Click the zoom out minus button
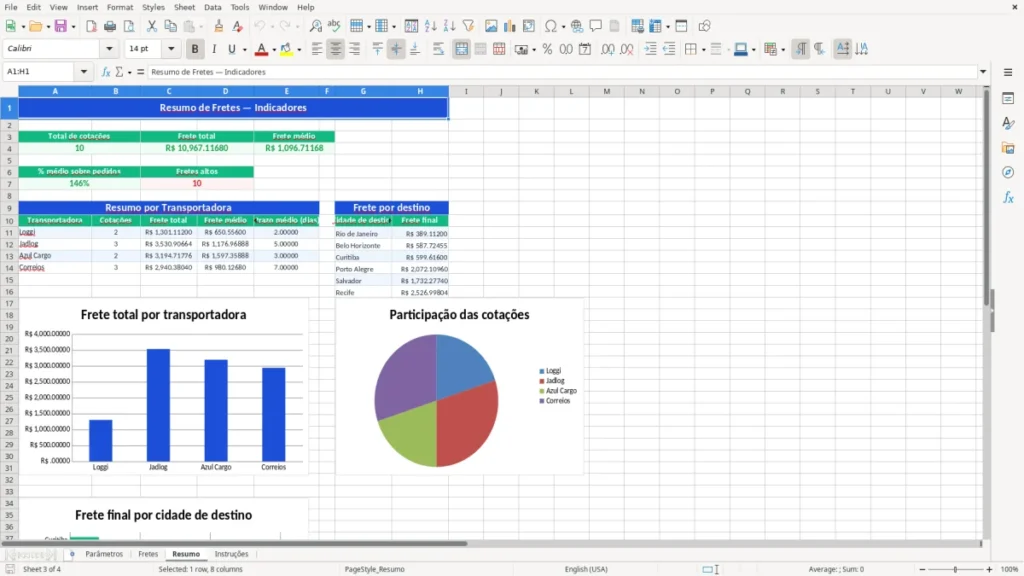Viewport: 1024px width, 576px height. pyautogui.click(x=922, y=569)
